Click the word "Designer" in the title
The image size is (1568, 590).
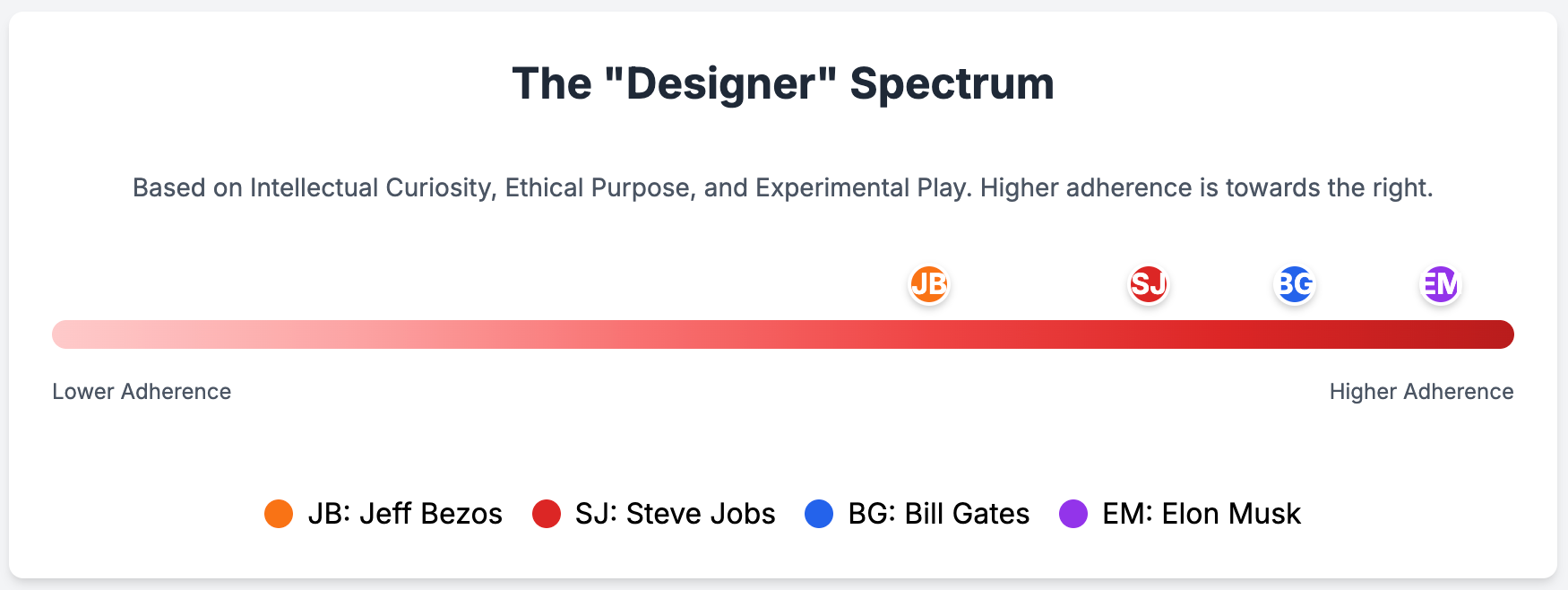720,84
